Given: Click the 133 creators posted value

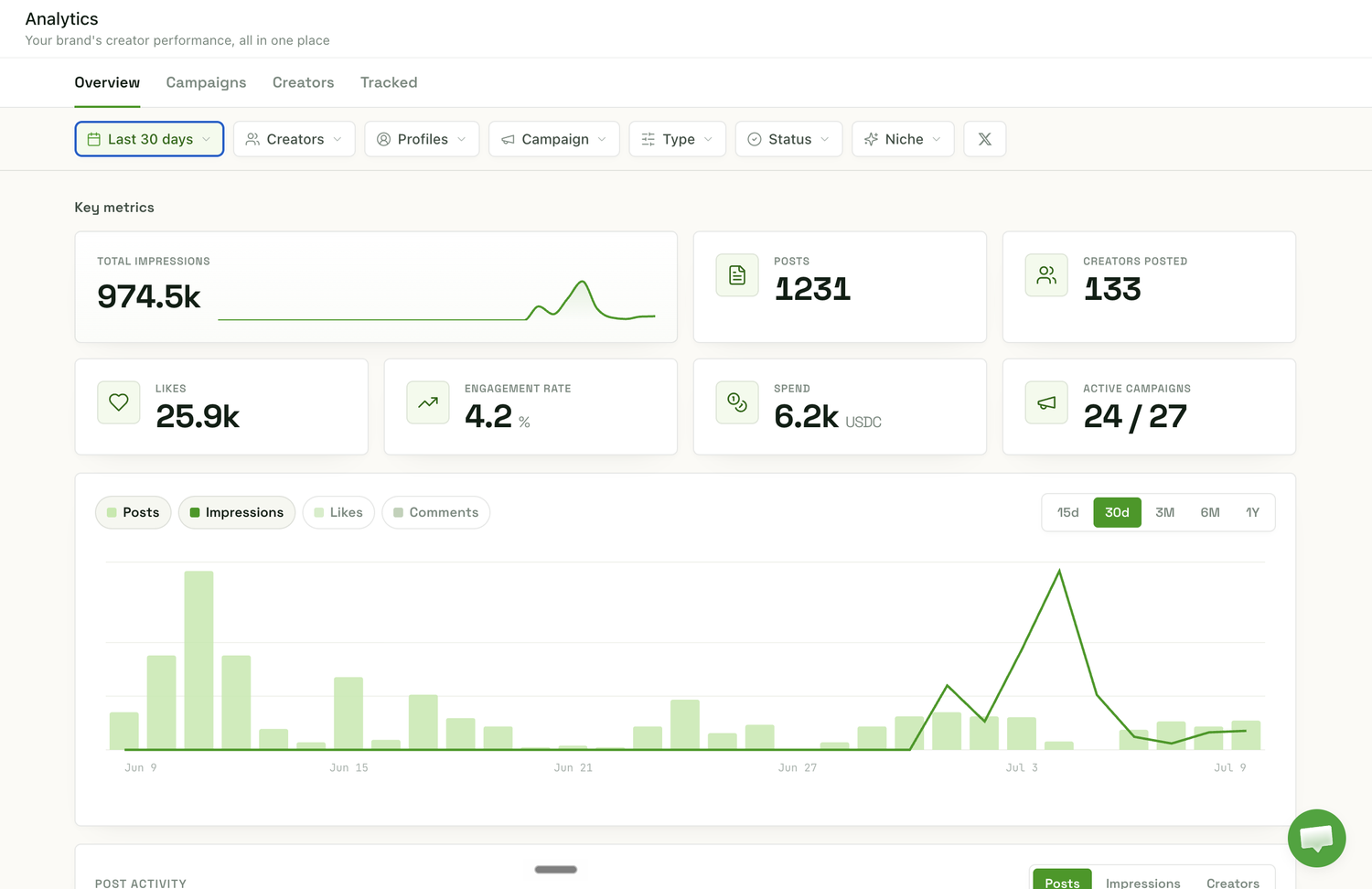Looking at the screenshot, I should tap(1112, 289).
